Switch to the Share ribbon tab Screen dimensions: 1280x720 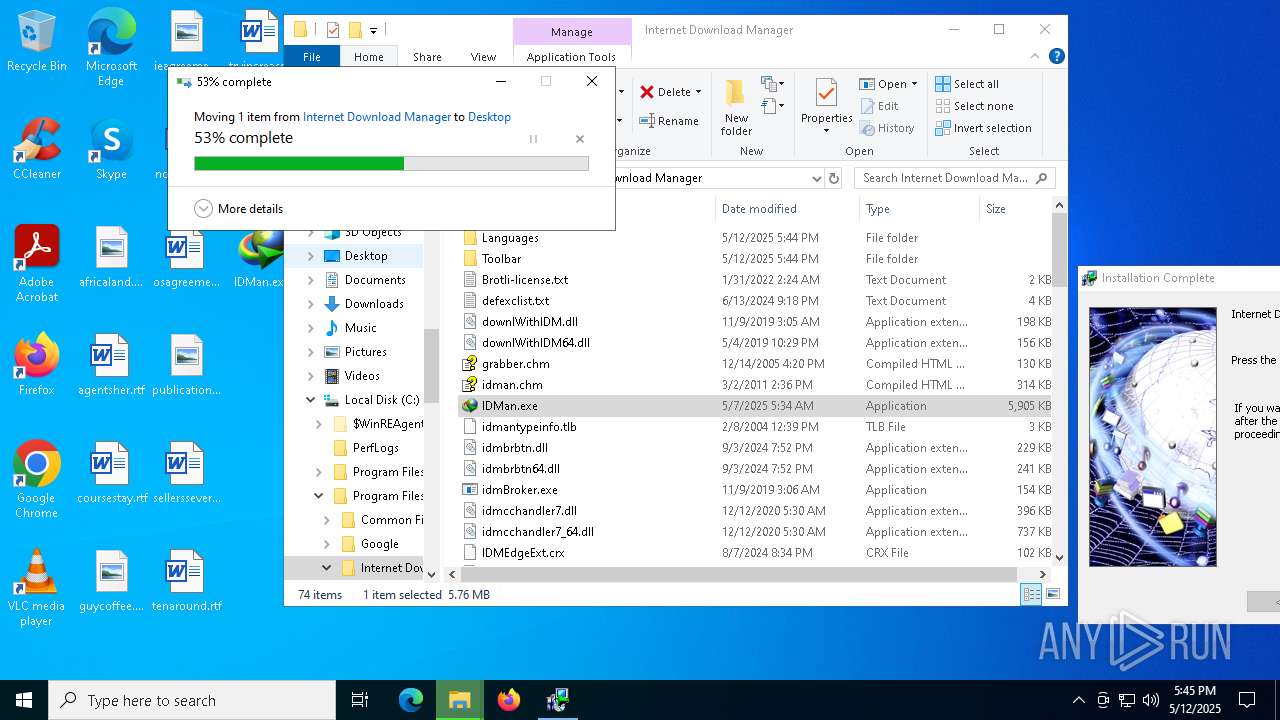[x=427, y=57]
